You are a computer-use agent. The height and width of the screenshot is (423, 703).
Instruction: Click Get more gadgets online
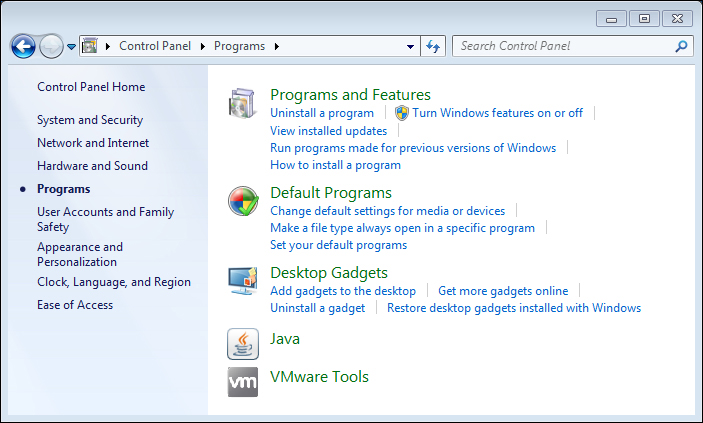(503, 291)
